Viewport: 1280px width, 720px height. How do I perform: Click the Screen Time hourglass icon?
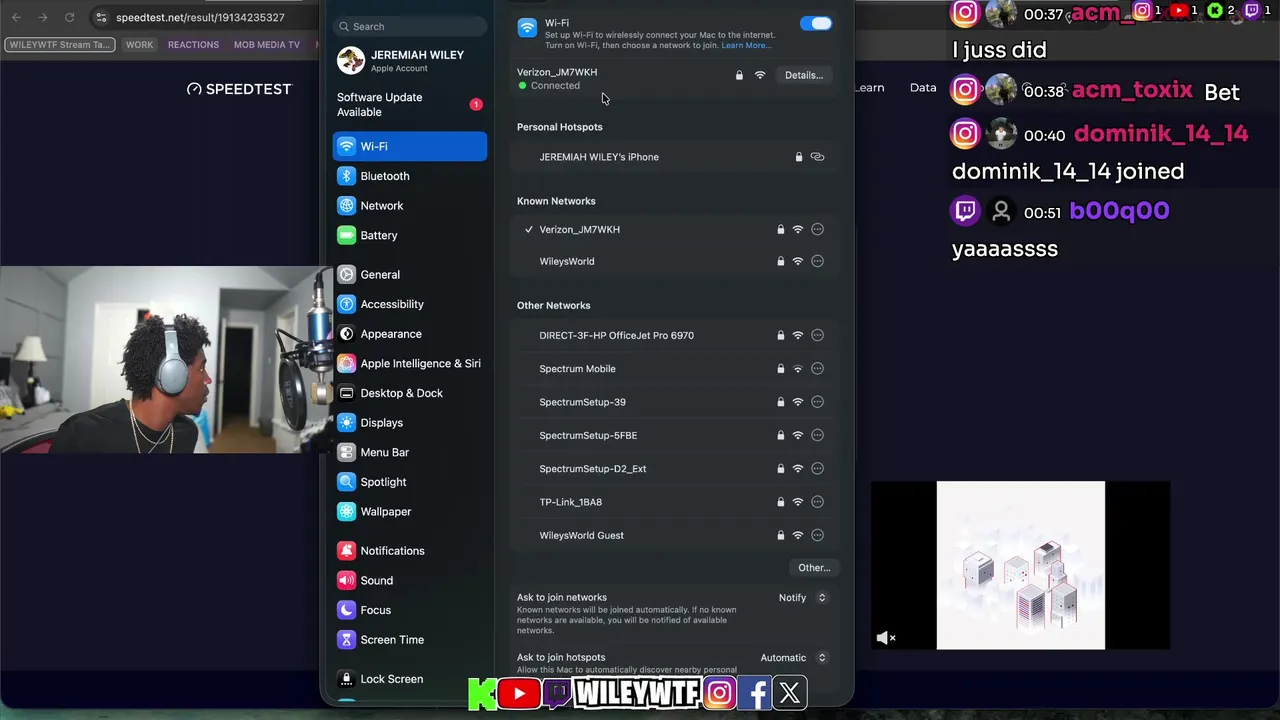tap(346, 640)
